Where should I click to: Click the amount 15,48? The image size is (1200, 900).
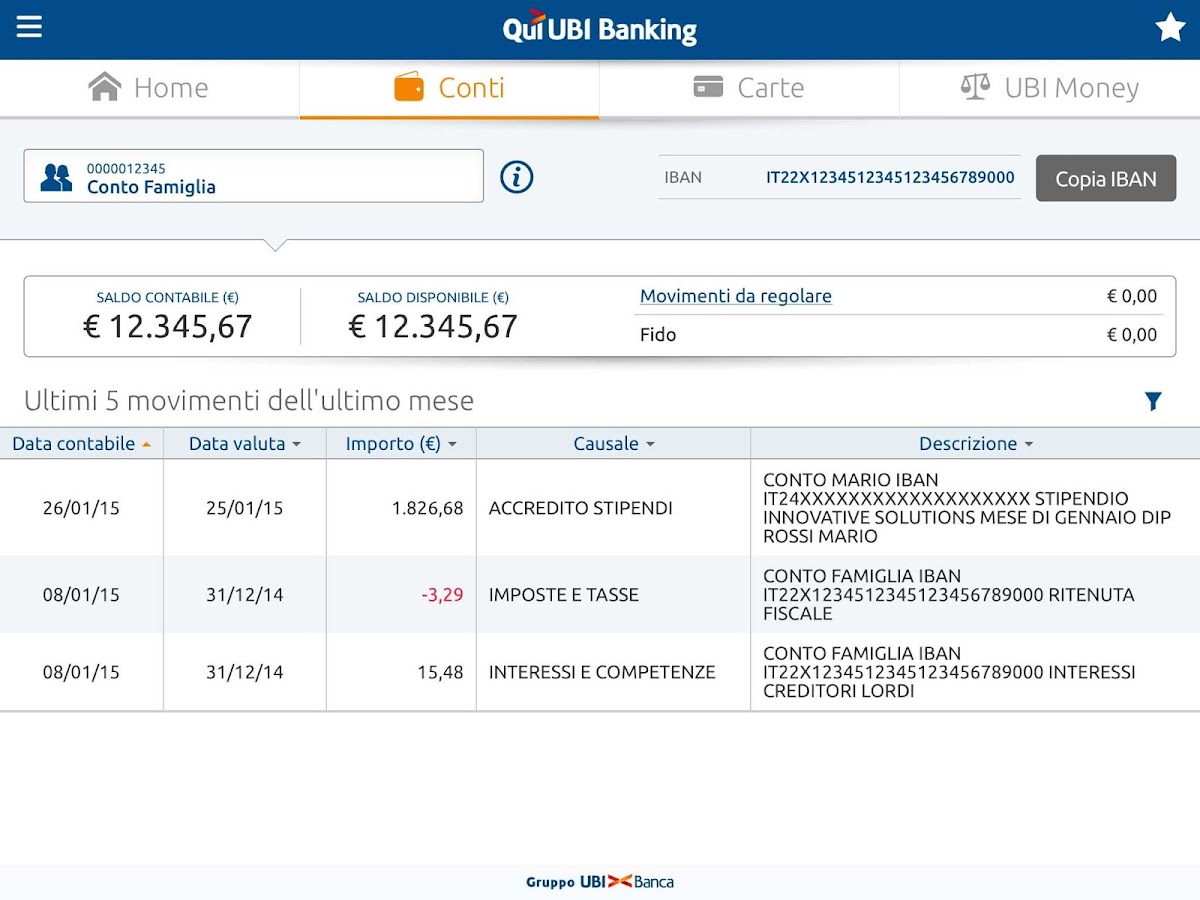440,672
